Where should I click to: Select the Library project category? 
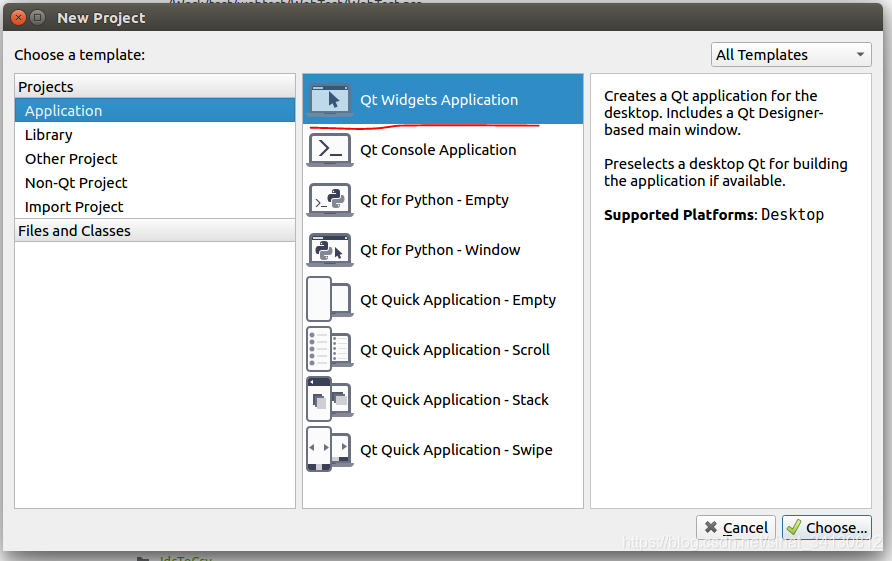pos(155,135)
